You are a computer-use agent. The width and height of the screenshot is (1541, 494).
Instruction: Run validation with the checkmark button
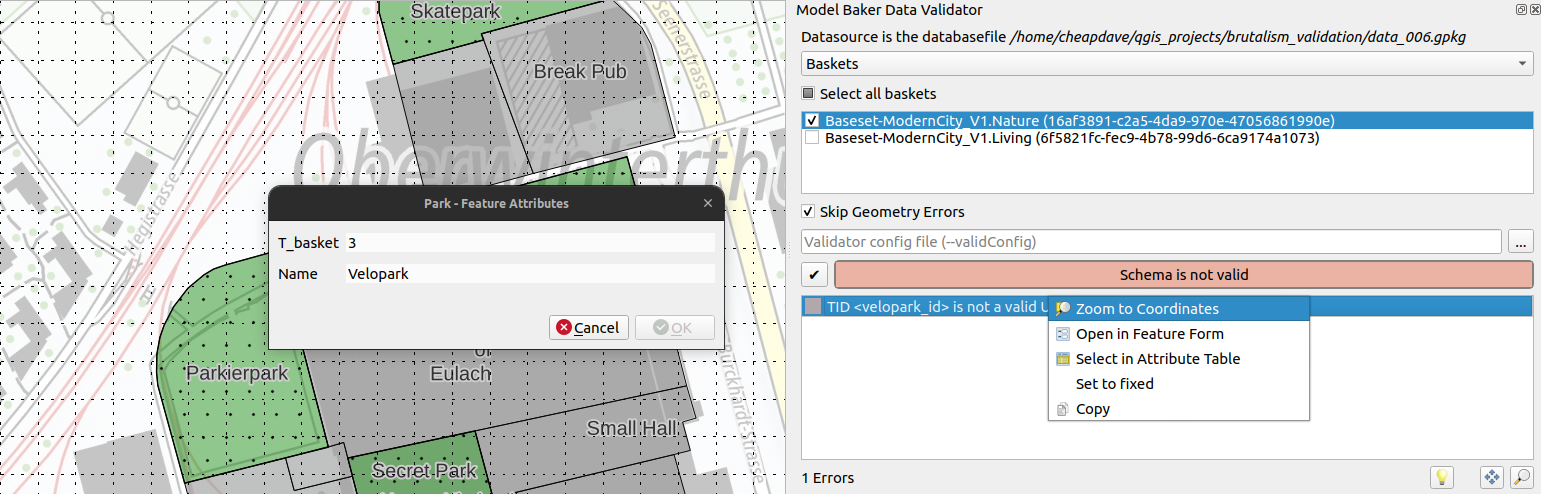point(815,275)
